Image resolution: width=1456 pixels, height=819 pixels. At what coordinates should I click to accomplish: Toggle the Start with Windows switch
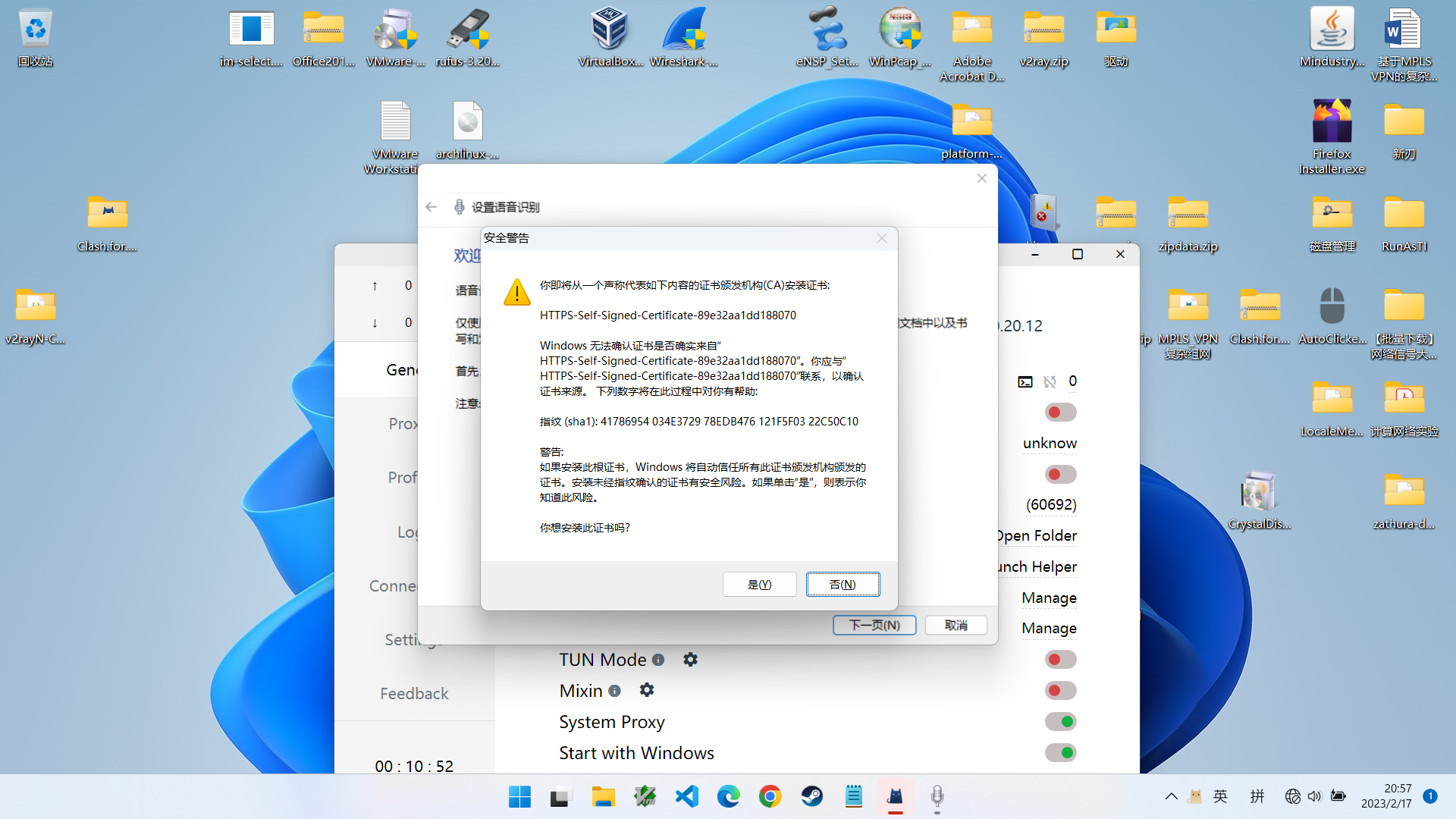1060,753
